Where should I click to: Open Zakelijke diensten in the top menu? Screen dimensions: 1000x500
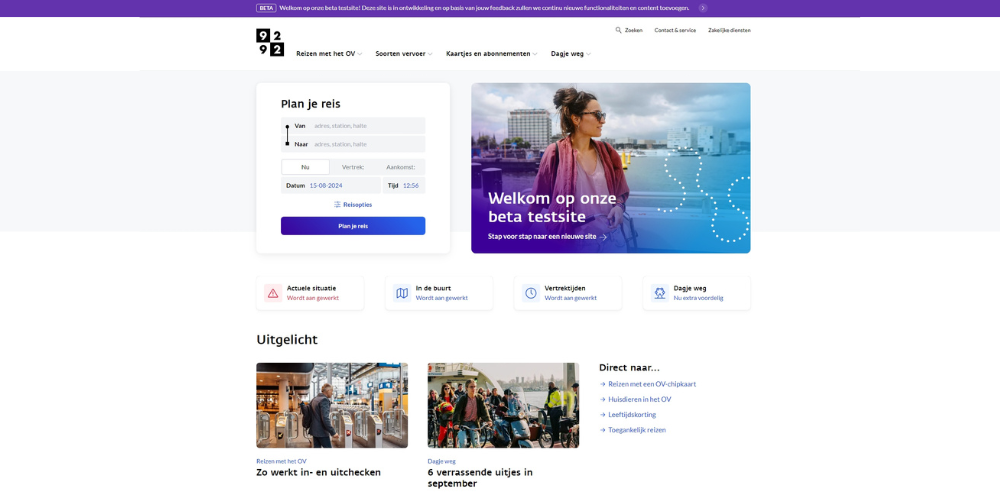click(x=729, y=30)
